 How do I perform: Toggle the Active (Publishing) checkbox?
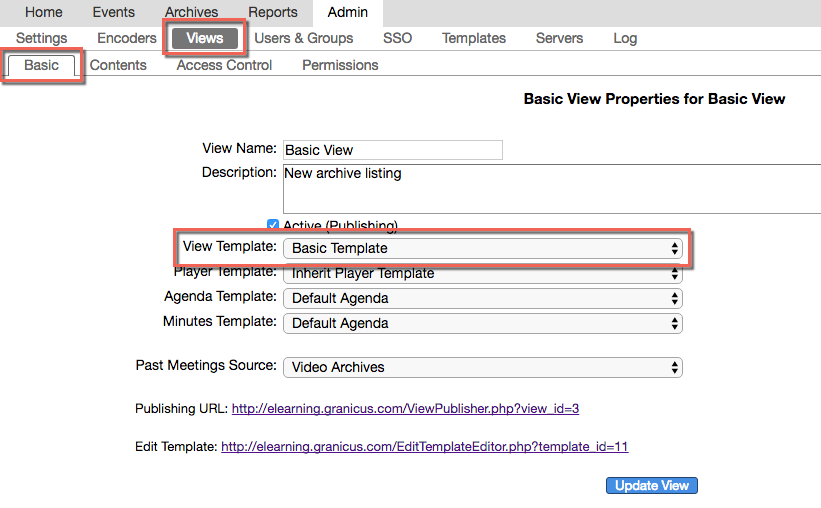(x=273, y=224)
